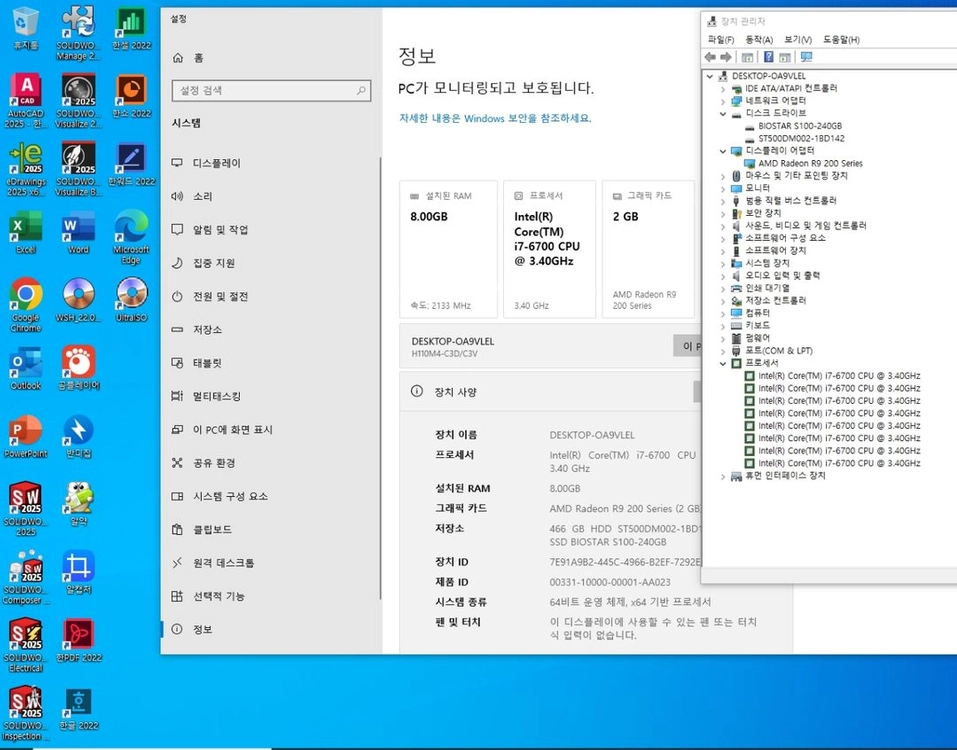Launch 한PDF 2022 desktop shortcut

click(x=78, y=640)
